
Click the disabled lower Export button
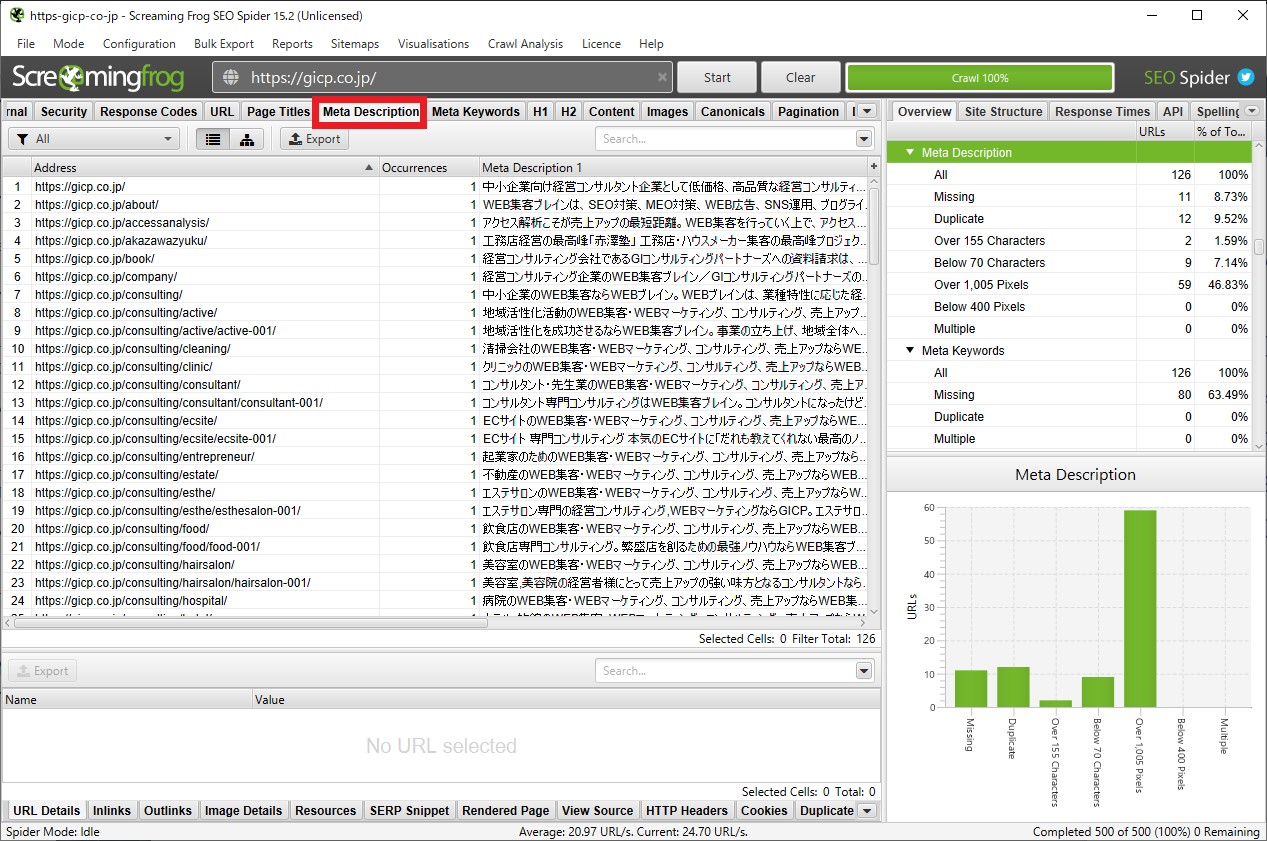(x=42, y=671)
